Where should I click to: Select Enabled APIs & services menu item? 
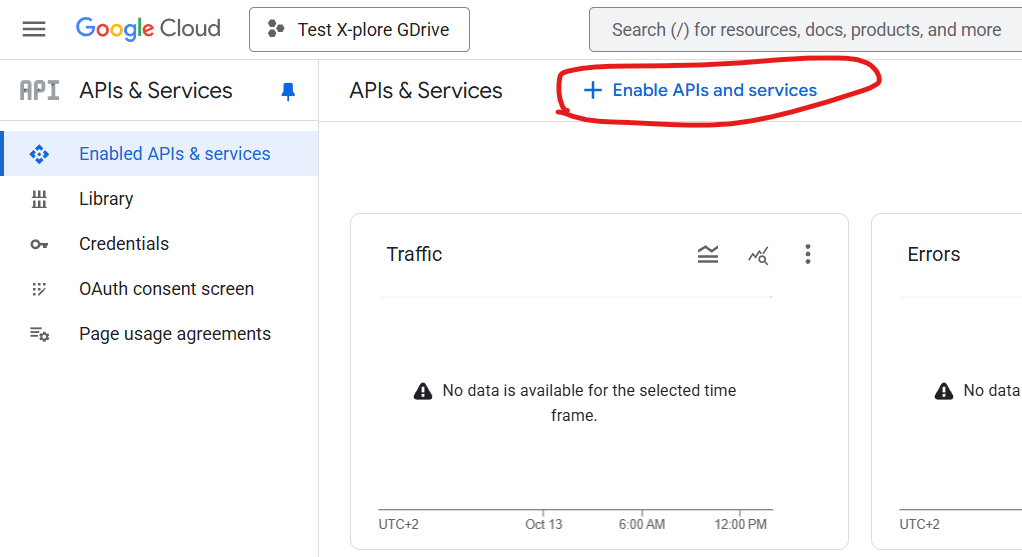pyautogui.click(x=175, y=154)
